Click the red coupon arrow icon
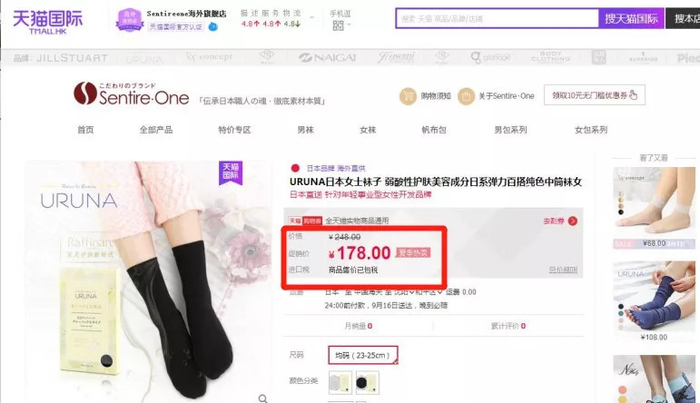This screenshot has height=403, width=700. coord(573,221)
